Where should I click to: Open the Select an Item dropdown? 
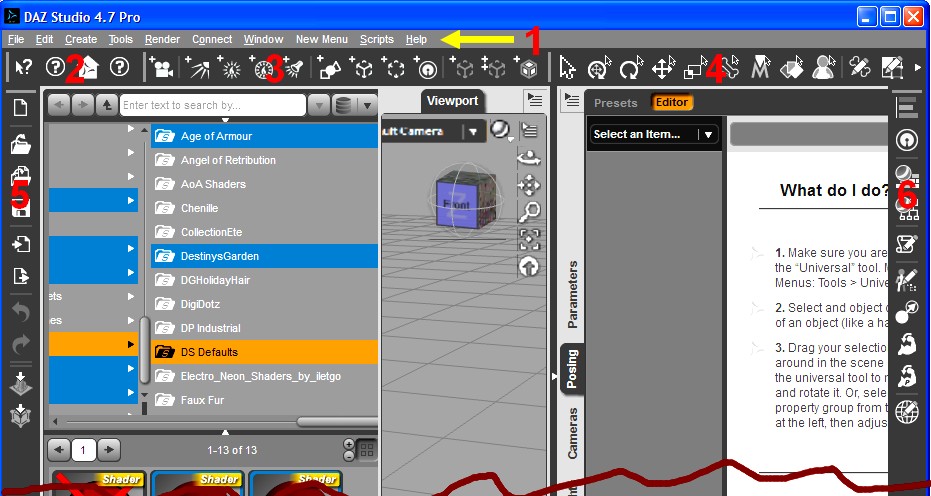pos(654,134)
